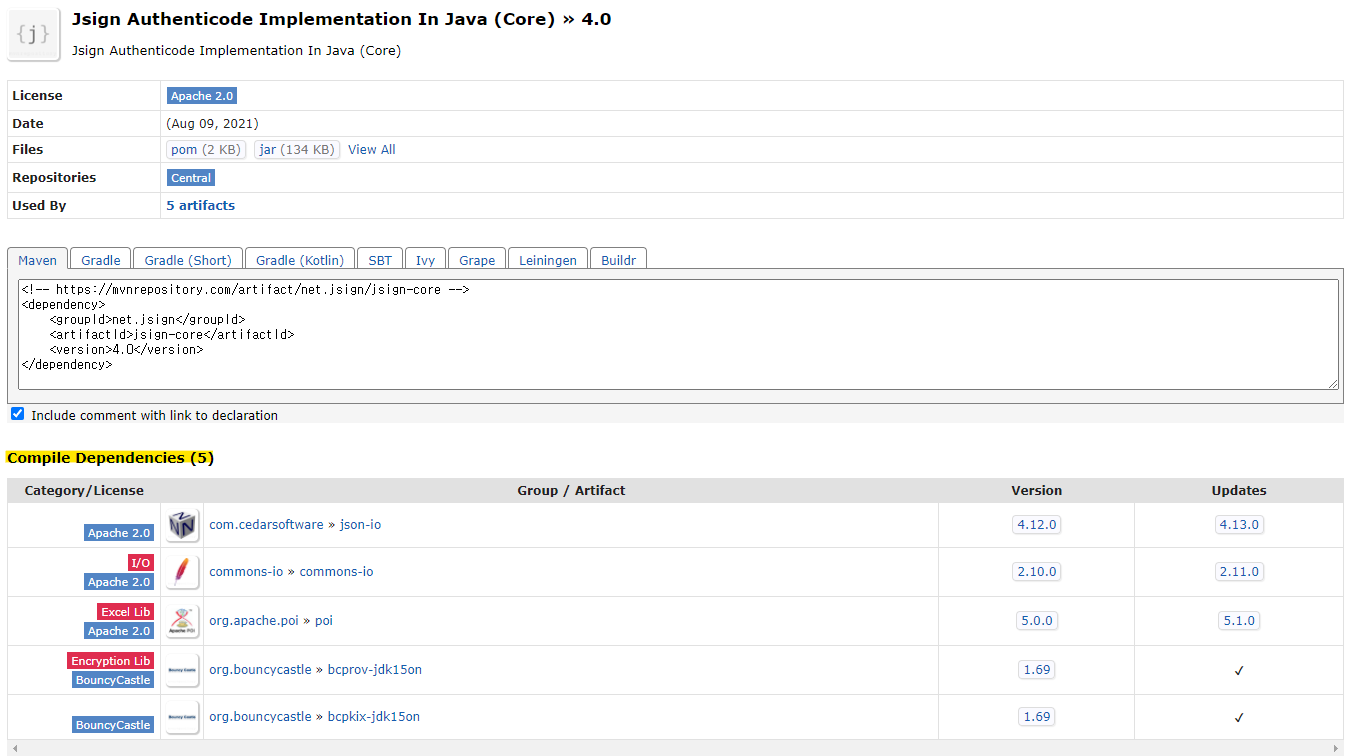Viewport: 1346px width, 756px height.
Task: Open the Buildr tab
Action: point(619,260)
